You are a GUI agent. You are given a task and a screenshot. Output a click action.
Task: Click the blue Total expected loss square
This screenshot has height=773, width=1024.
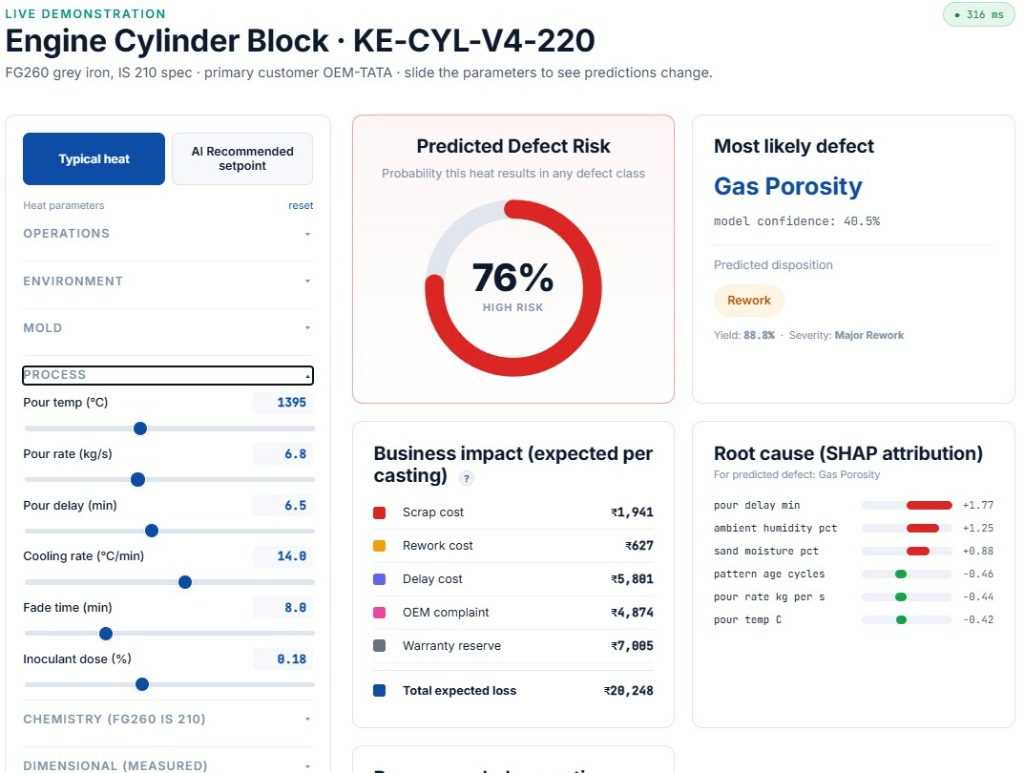[379, 691]
